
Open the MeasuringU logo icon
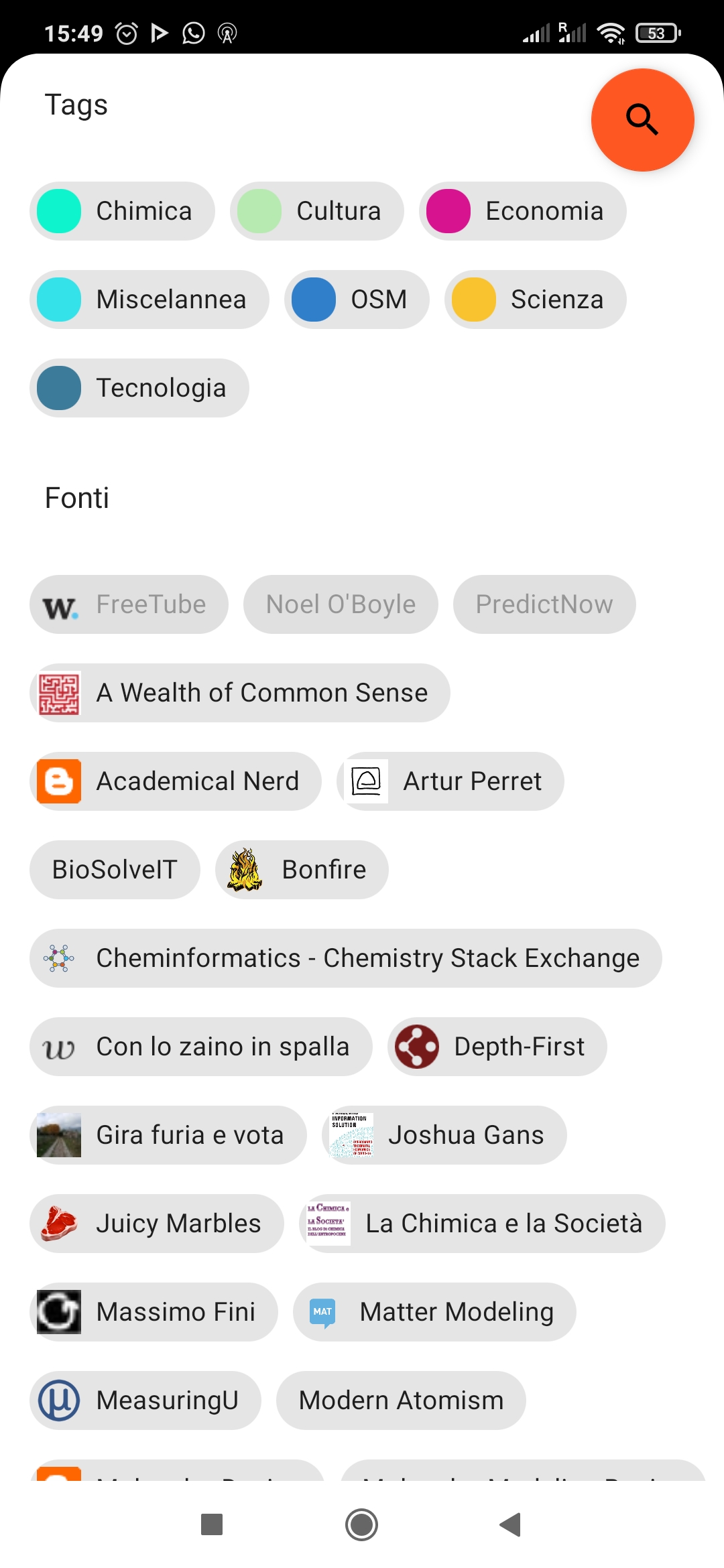pos(59,1400)
